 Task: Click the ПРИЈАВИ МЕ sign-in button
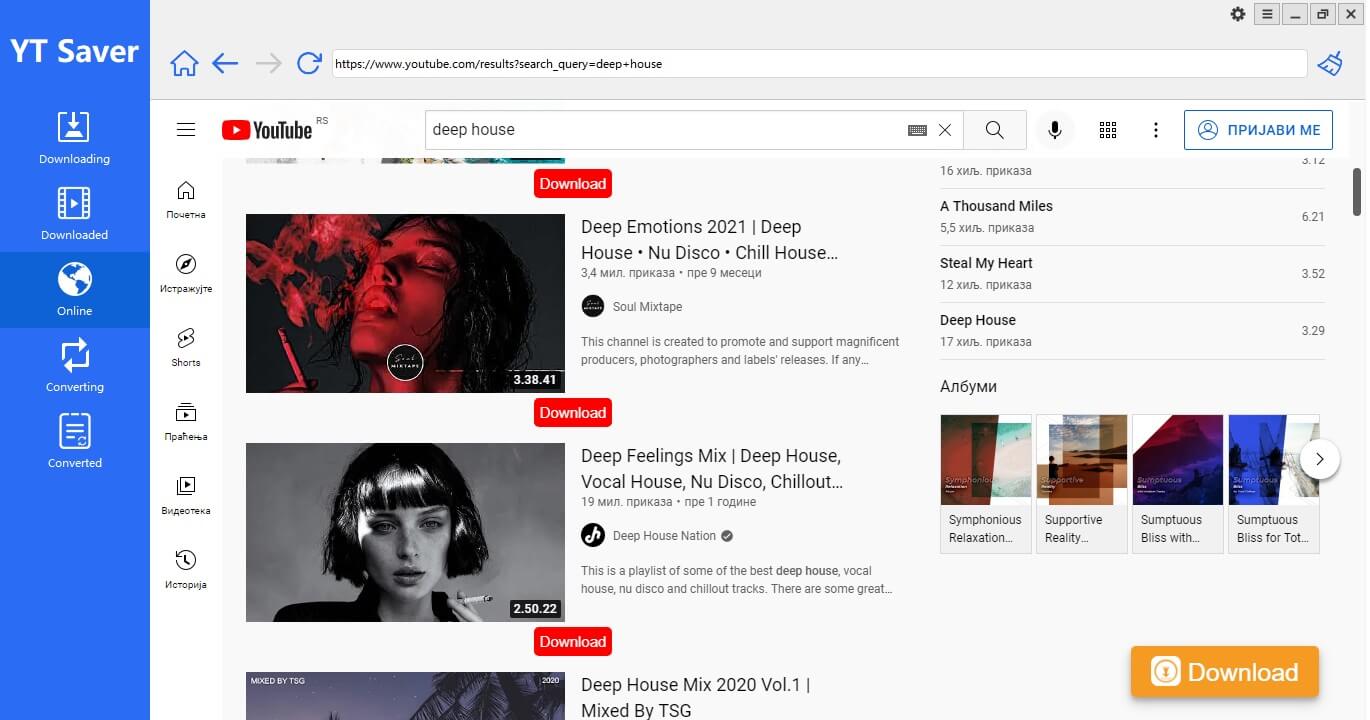coord(1258,130)
